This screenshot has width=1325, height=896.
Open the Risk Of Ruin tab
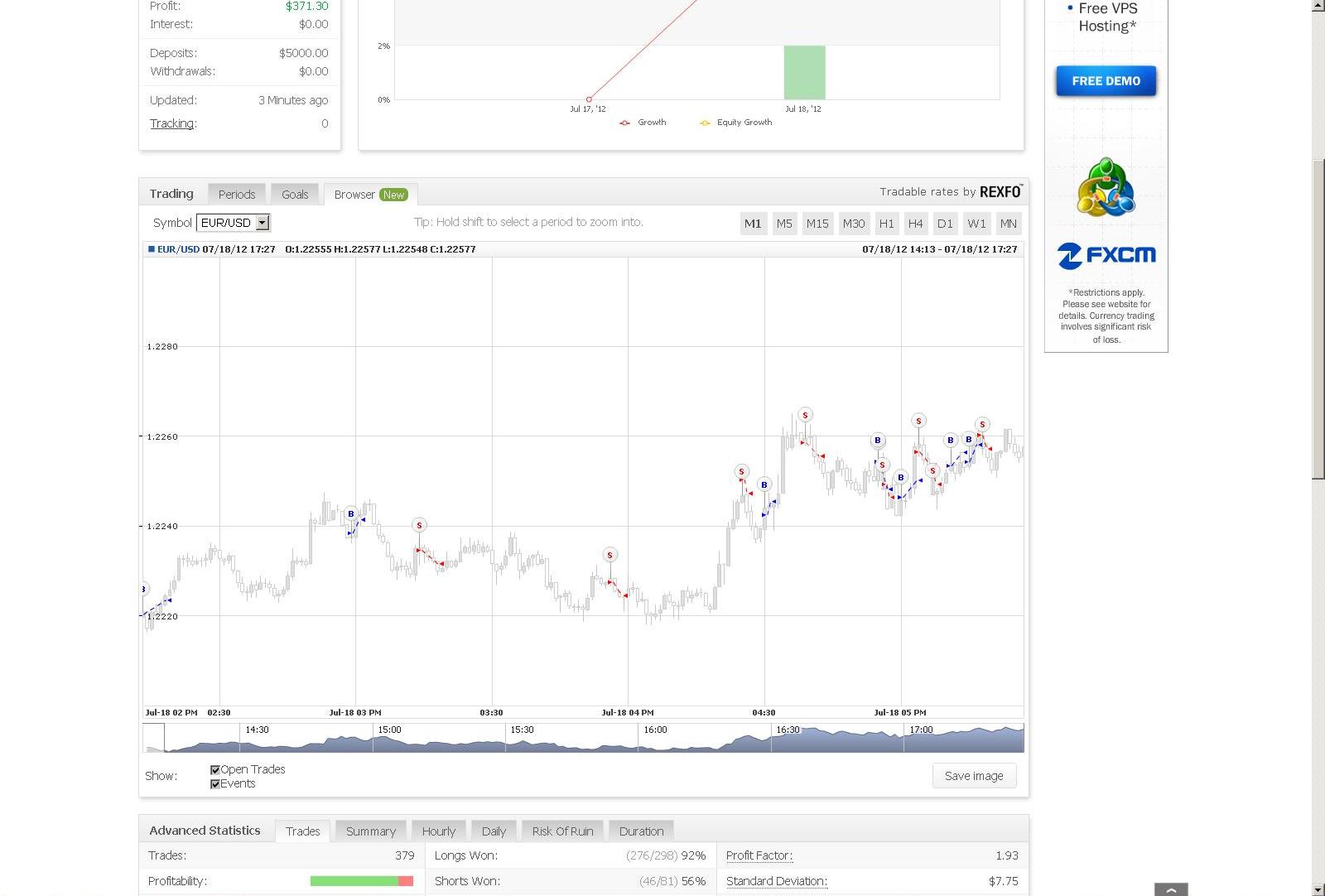(563, 831)
